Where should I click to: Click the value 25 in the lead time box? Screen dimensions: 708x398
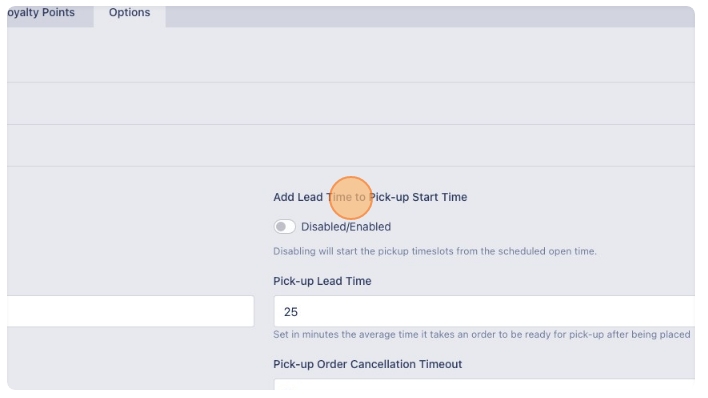(x=291, y=312)
